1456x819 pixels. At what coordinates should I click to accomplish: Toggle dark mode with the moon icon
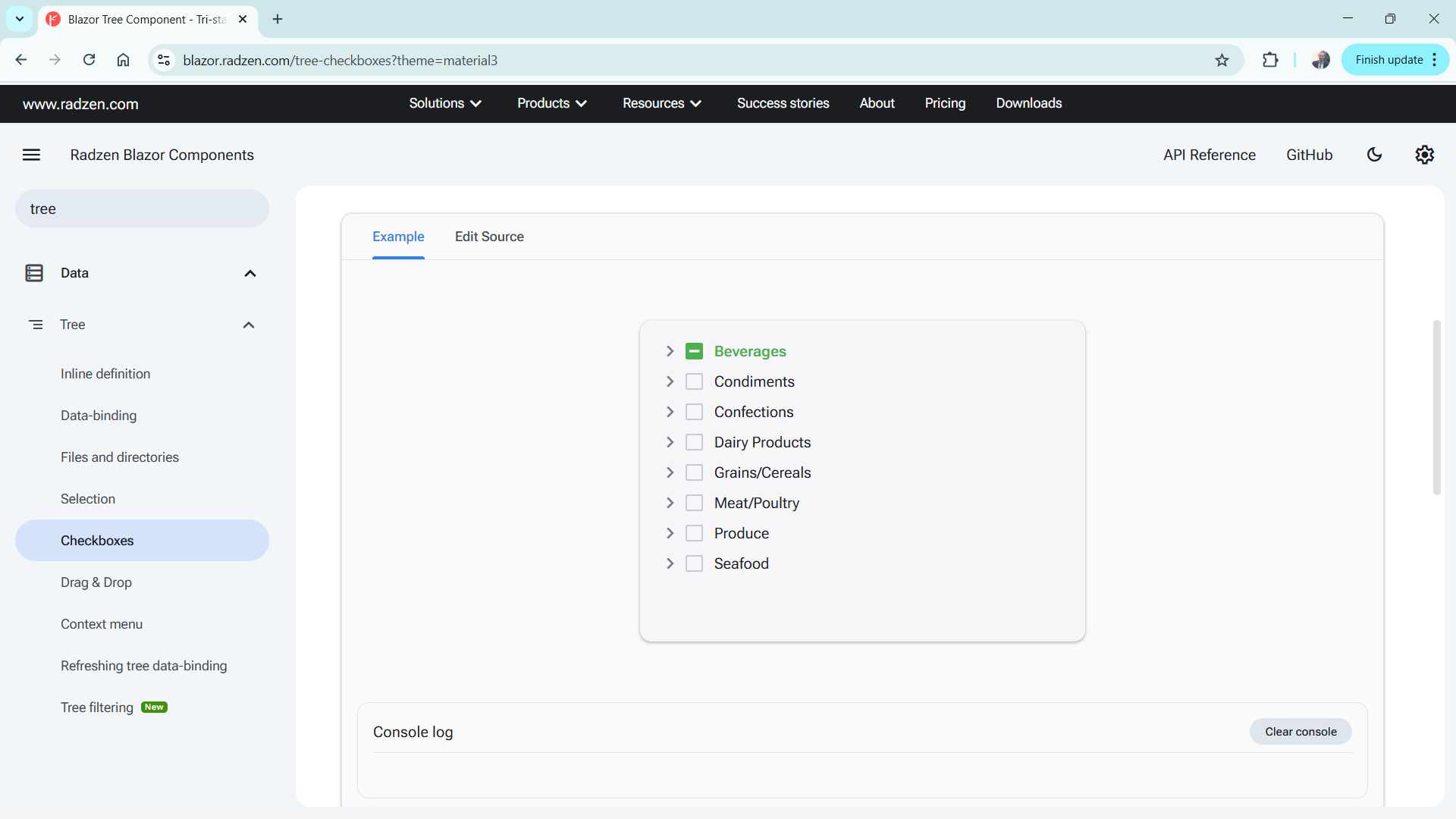point(1375,155)
